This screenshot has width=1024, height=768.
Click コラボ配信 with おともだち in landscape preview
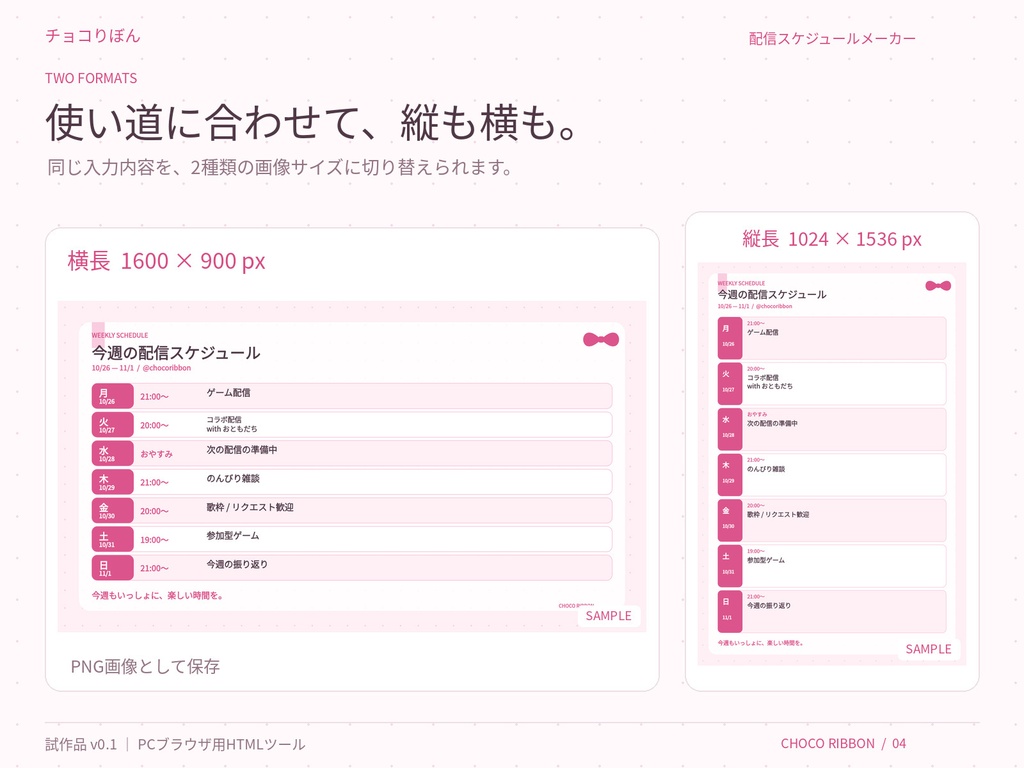pyautogui.click(x=232, y=424)
